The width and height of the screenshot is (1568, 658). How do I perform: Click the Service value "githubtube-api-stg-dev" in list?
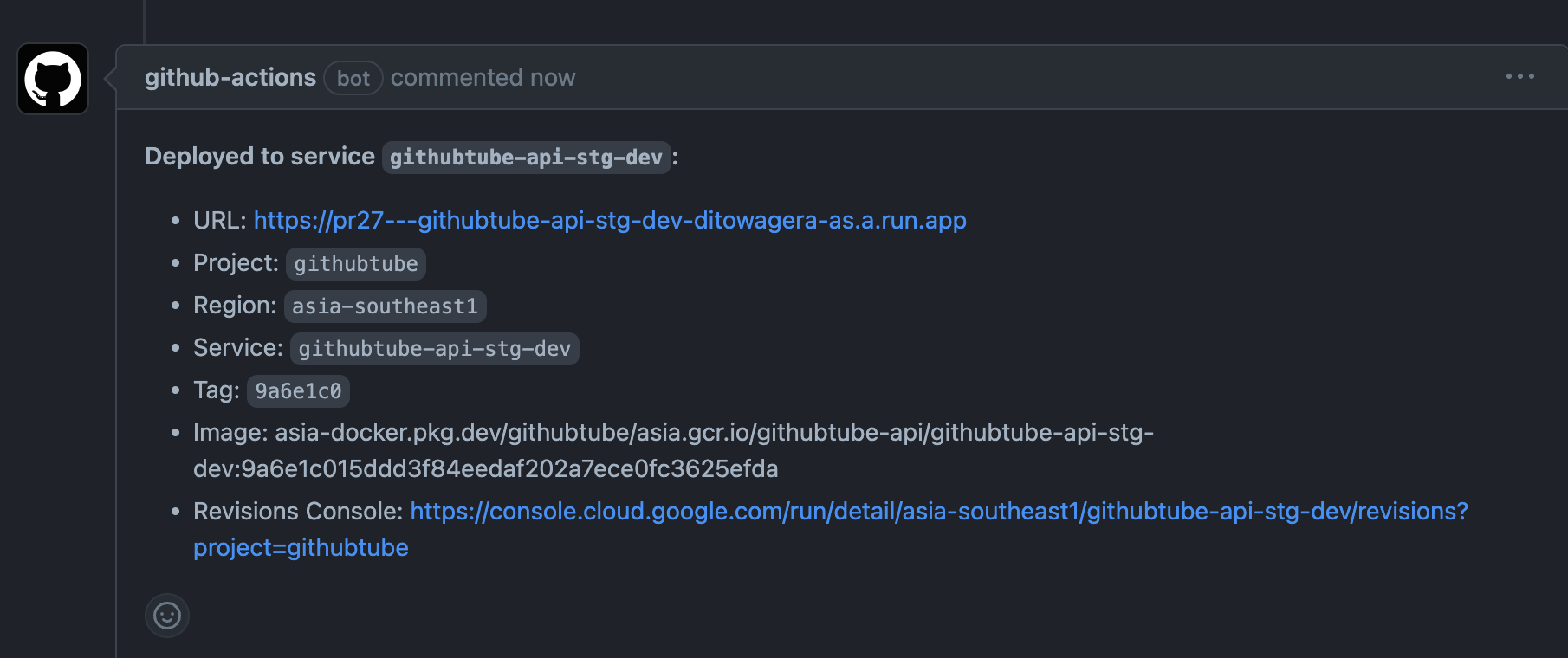pyautogui.click(x=434, y=349)
